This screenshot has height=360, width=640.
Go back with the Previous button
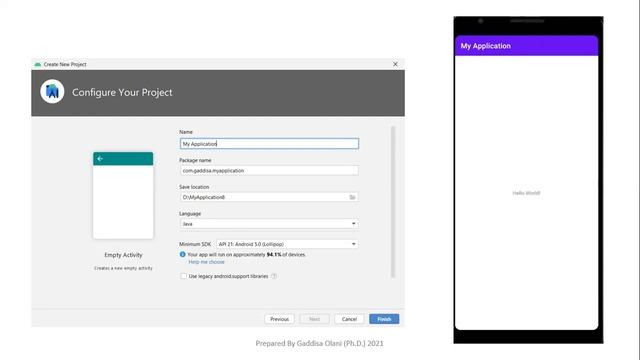coord(279,319)
